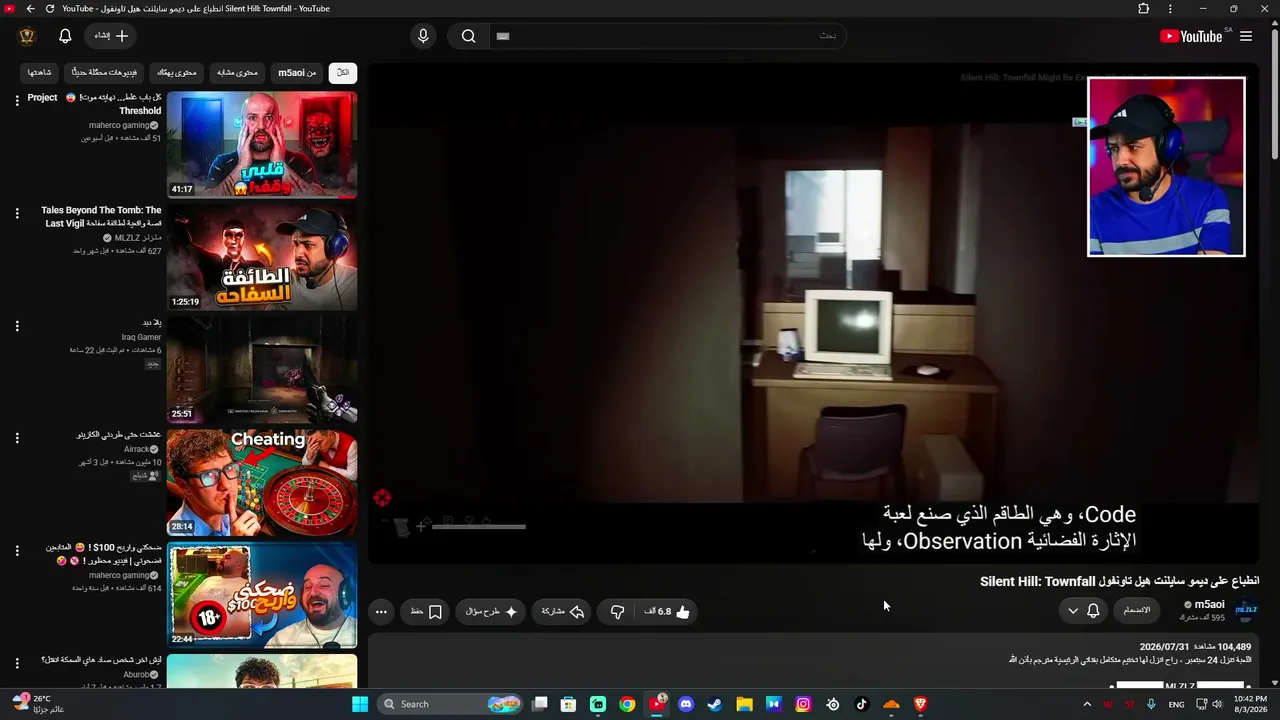This screenshot has width=1280, height=720.
Task: Click the search magnifier button
Action: 468,36
